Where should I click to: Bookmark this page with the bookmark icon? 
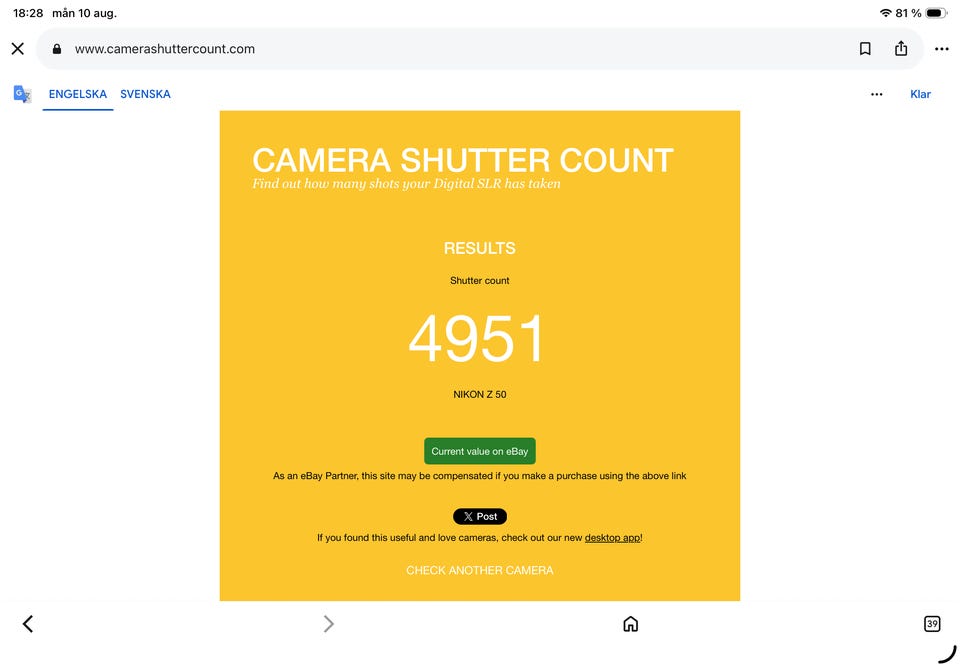tap(865, 49)
